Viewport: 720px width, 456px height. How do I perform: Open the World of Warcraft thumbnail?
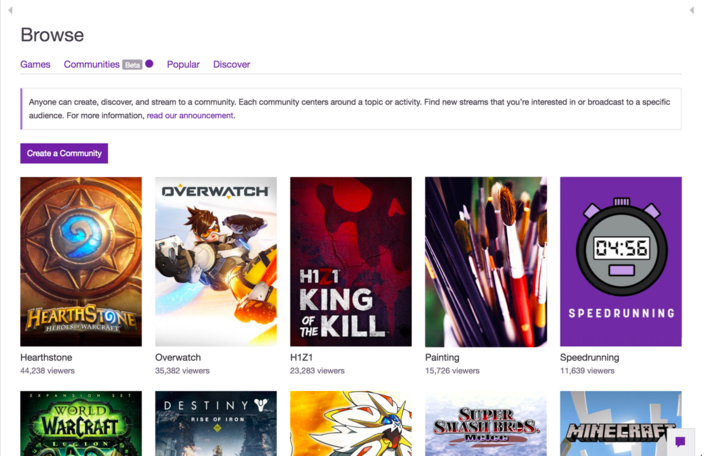tap(81, 423)
